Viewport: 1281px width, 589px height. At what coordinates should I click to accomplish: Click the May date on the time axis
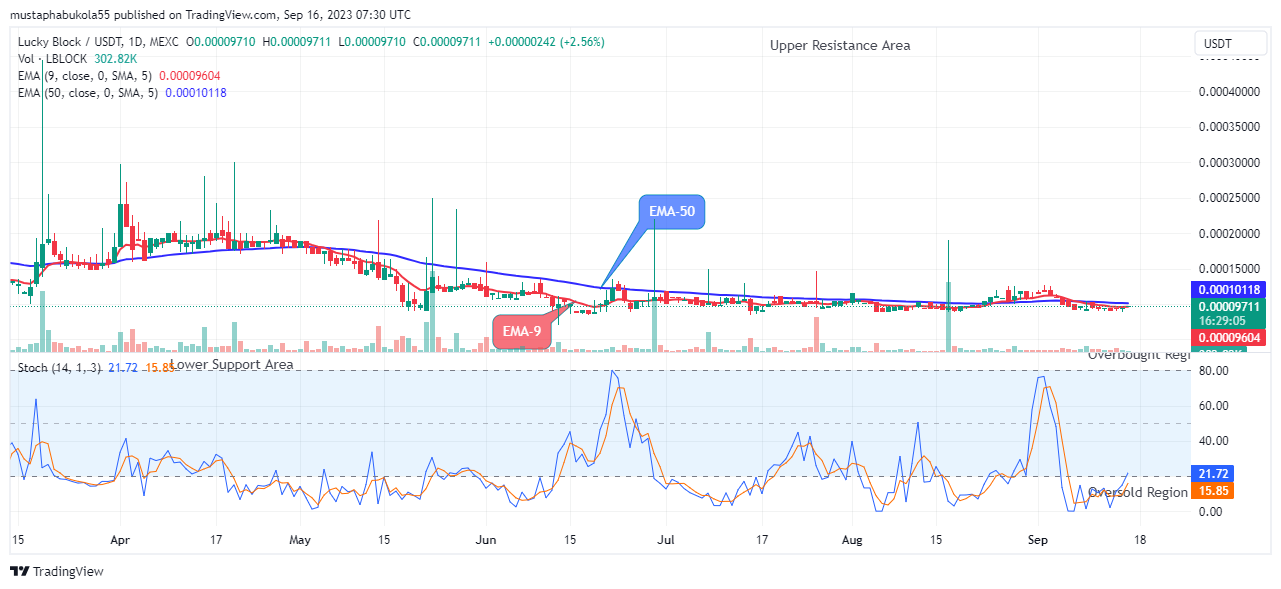301,538
